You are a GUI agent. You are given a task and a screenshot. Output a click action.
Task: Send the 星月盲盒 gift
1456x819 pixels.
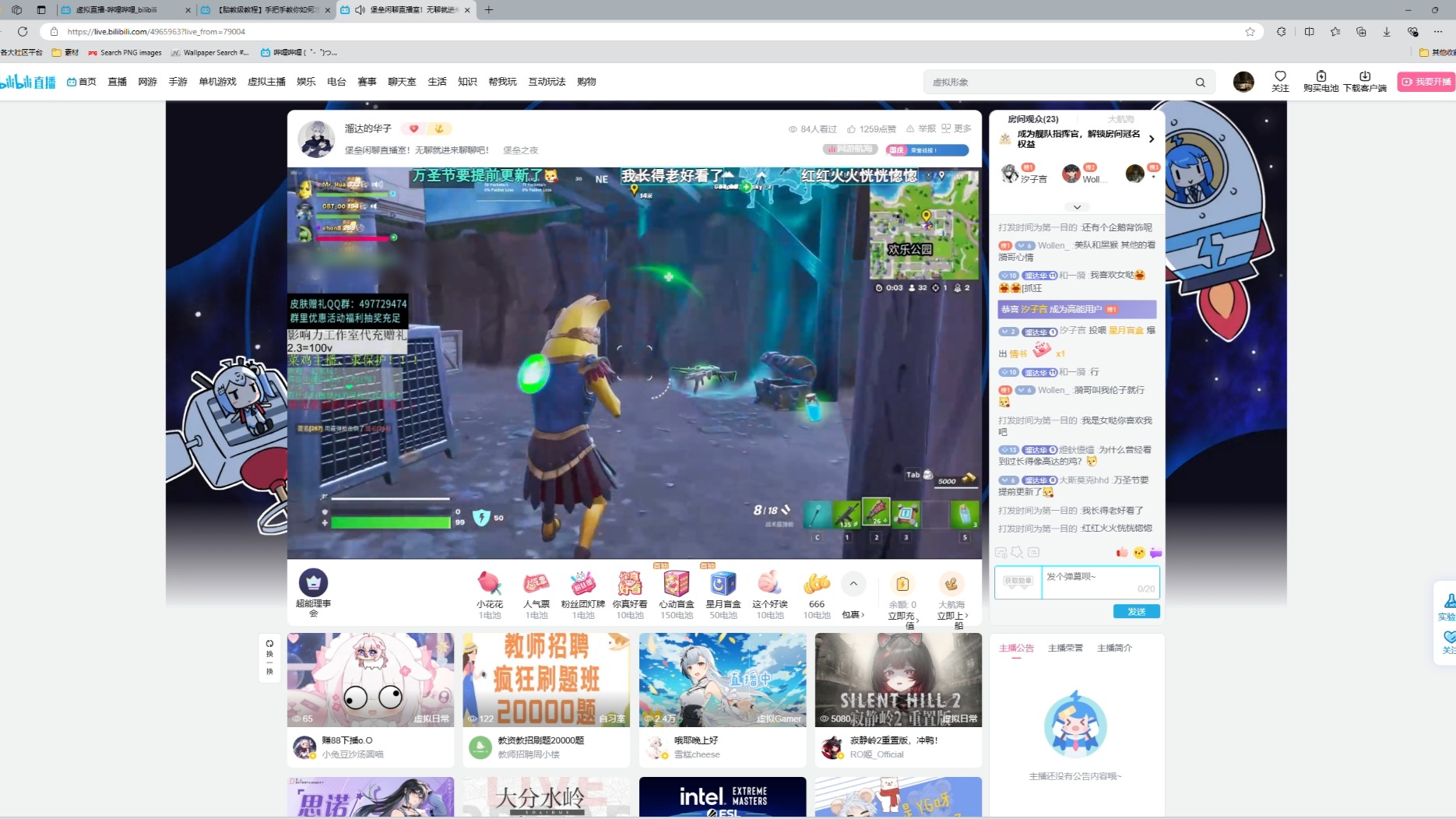coord(723,596)
